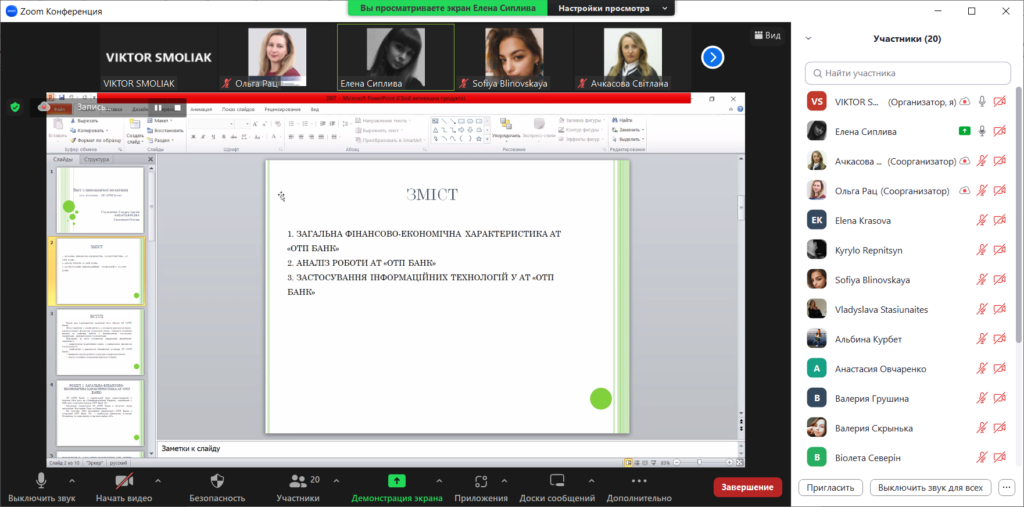
Task: Click camera-off icon in Kyrylo Repnitsyn row
Action: (x=999, y=250)
